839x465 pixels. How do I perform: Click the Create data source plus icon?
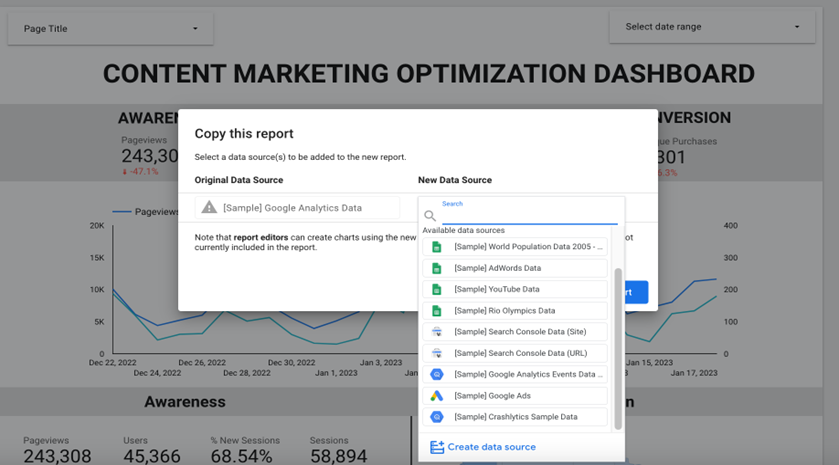coord(436,447)
